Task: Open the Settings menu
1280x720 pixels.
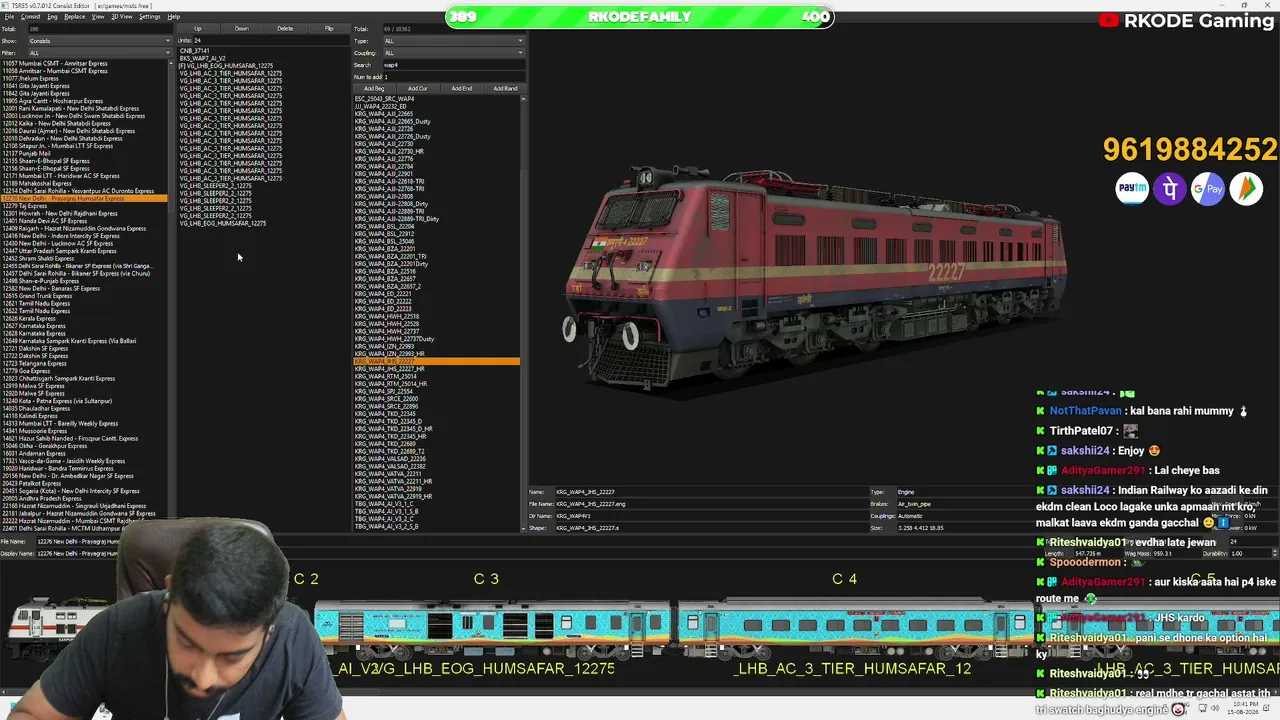Action: tap(149, 17)
